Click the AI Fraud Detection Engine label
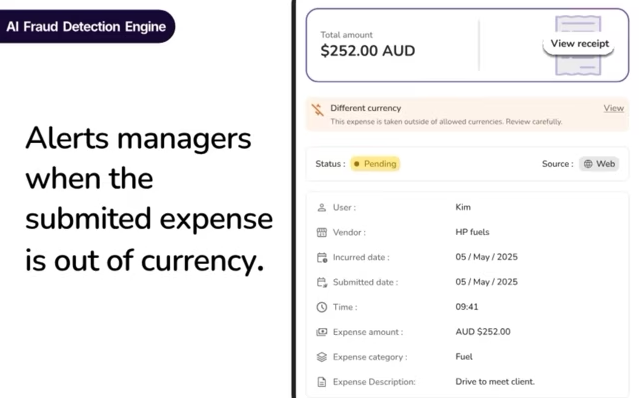Screen dimensions: 639x398 [86, 26]
